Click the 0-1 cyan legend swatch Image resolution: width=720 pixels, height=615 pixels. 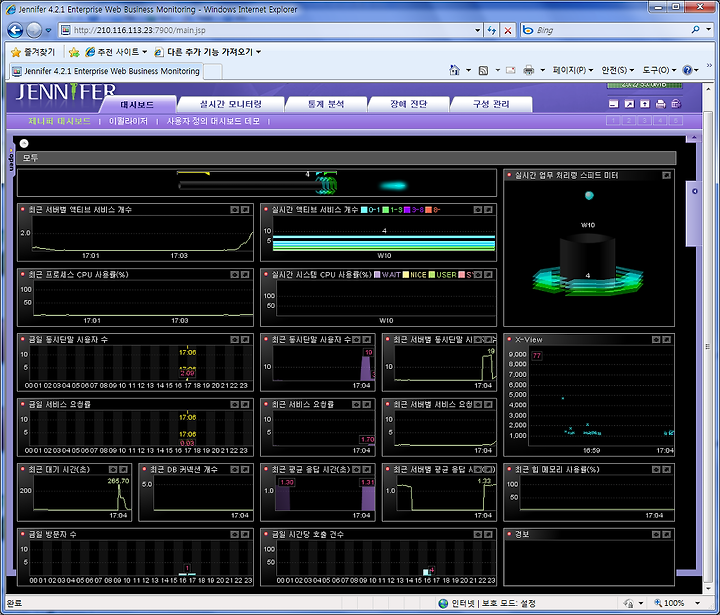point(364,210)
